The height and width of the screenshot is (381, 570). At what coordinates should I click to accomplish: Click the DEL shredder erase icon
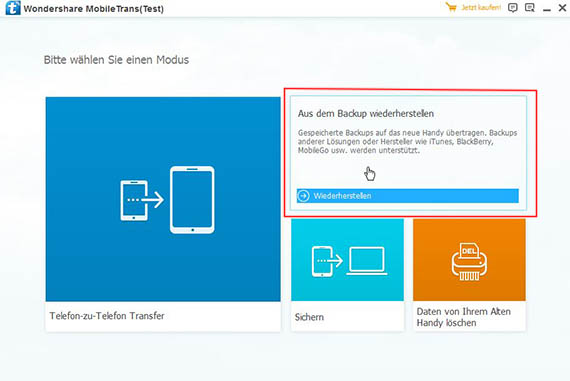coord(469,262)
